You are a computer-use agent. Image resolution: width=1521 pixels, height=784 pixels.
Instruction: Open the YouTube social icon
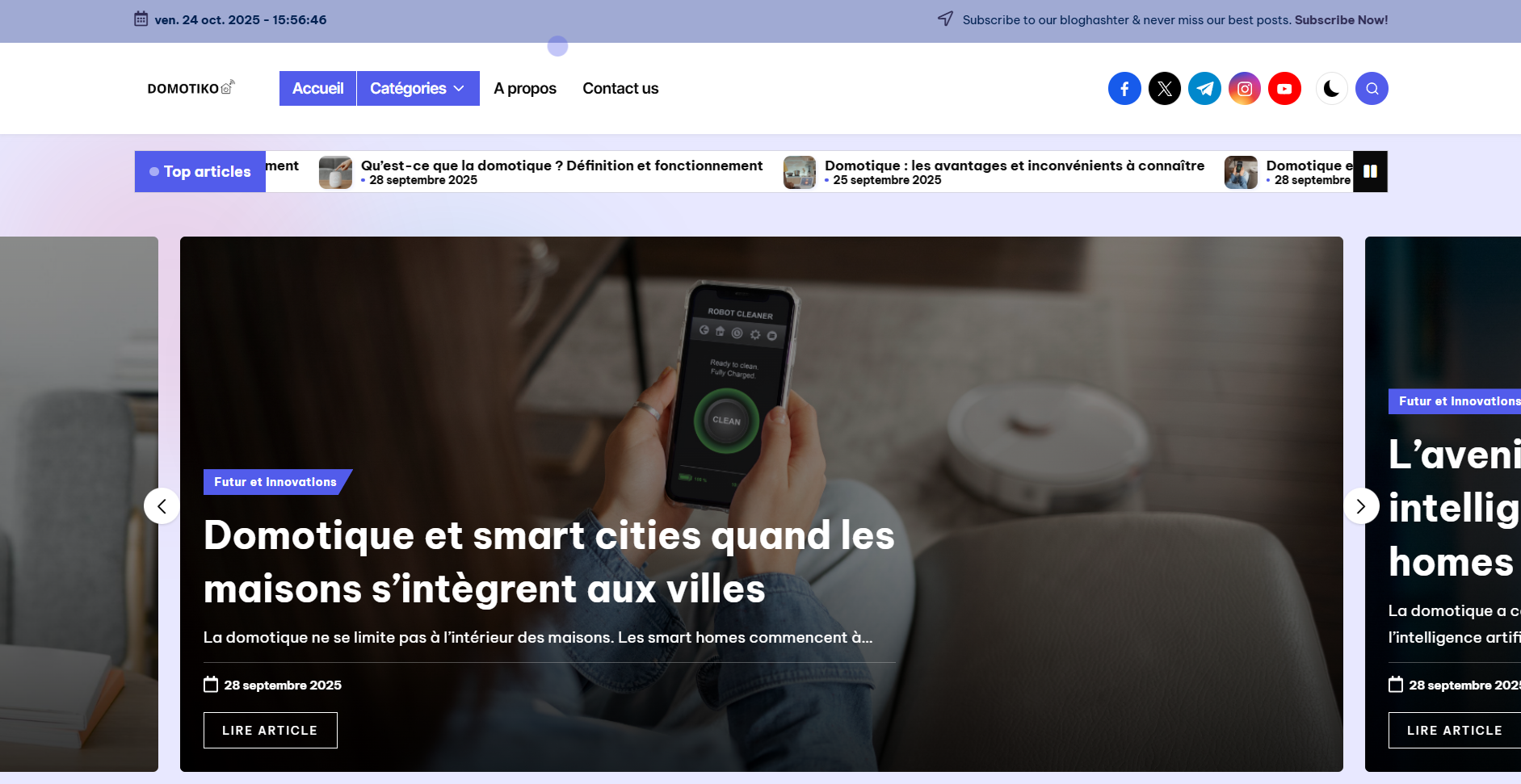pyautogui.click(x=1284, y=89)
